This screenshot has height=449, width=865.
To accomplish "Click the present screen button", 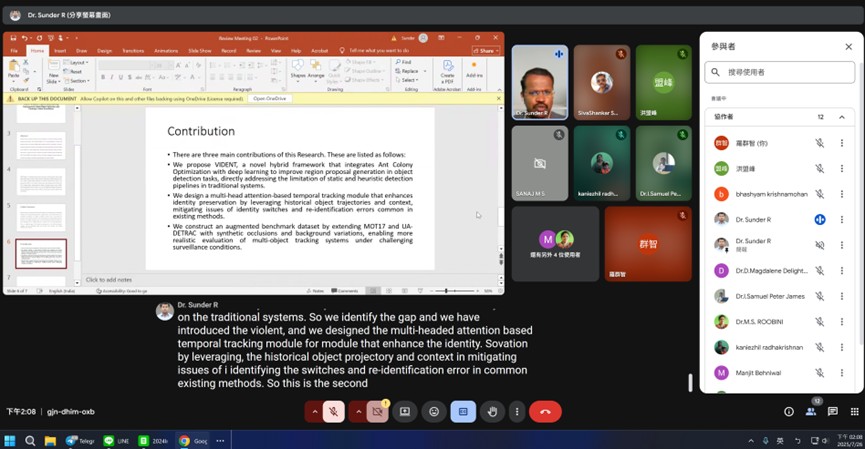I will [405, 411].
